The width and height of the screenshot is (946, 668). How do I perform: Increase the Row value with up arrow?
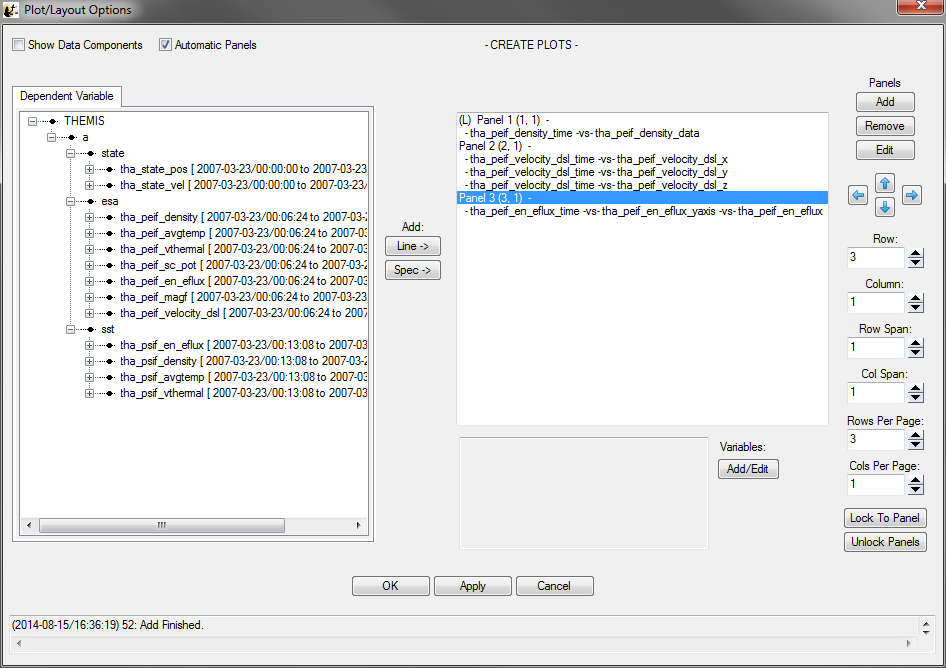point(915,252)
